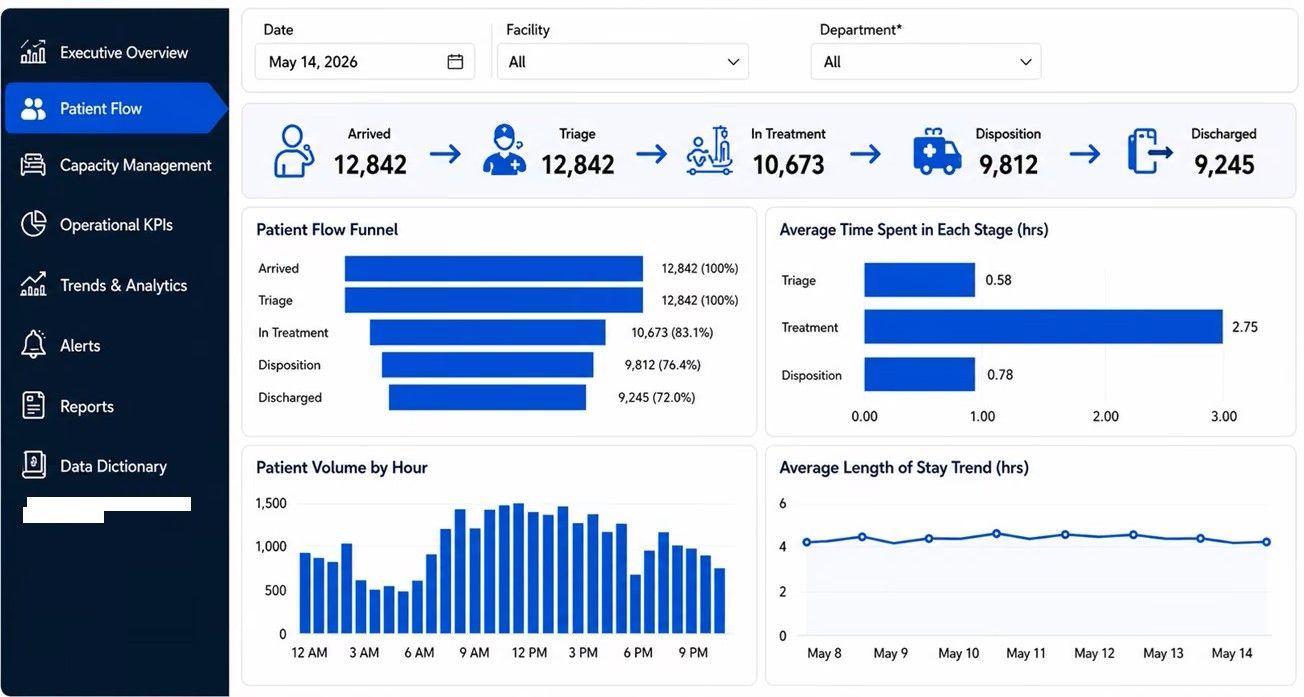This screenshot has width=1304, height=697.
Task: Click the Disposition funnel bar
Action: click(x=488, y=365)
